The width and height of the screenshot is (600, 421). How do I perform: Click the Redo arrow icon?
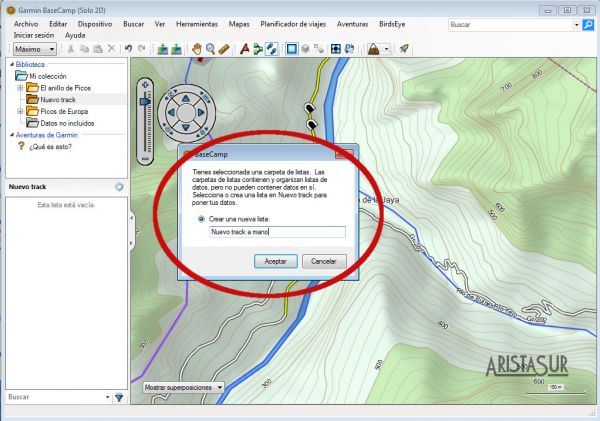click(142, 49)
